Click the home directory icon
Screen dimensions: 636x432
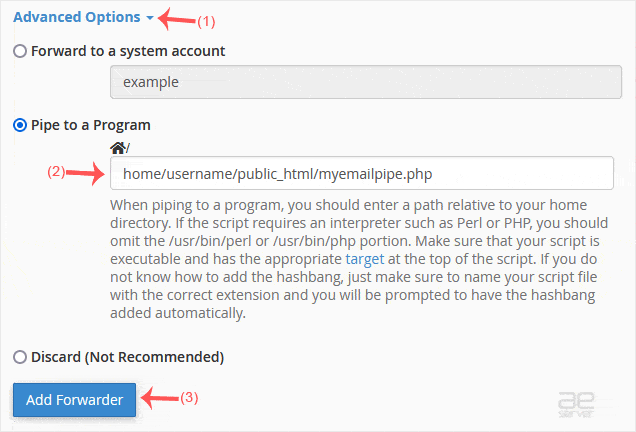116,147
